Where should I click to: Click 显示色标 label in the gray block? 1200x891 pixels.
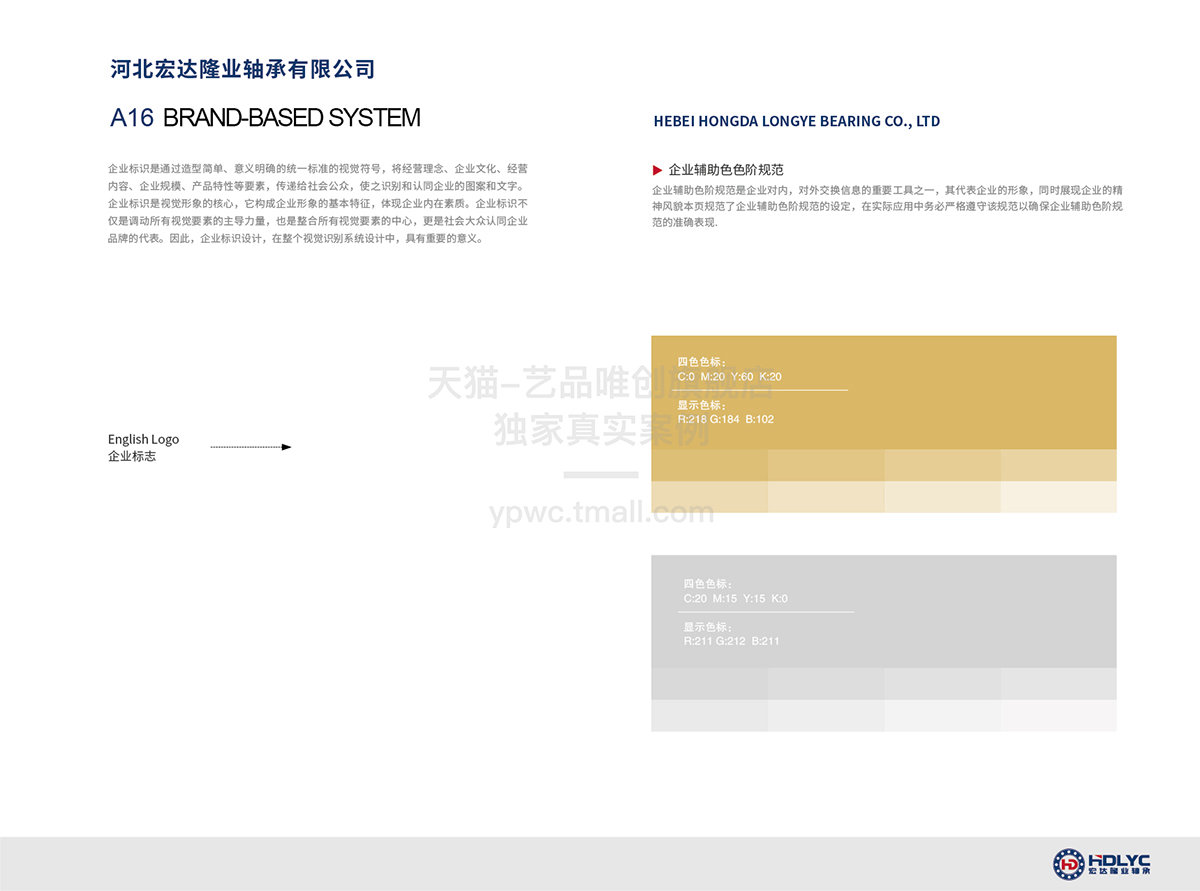708,627
